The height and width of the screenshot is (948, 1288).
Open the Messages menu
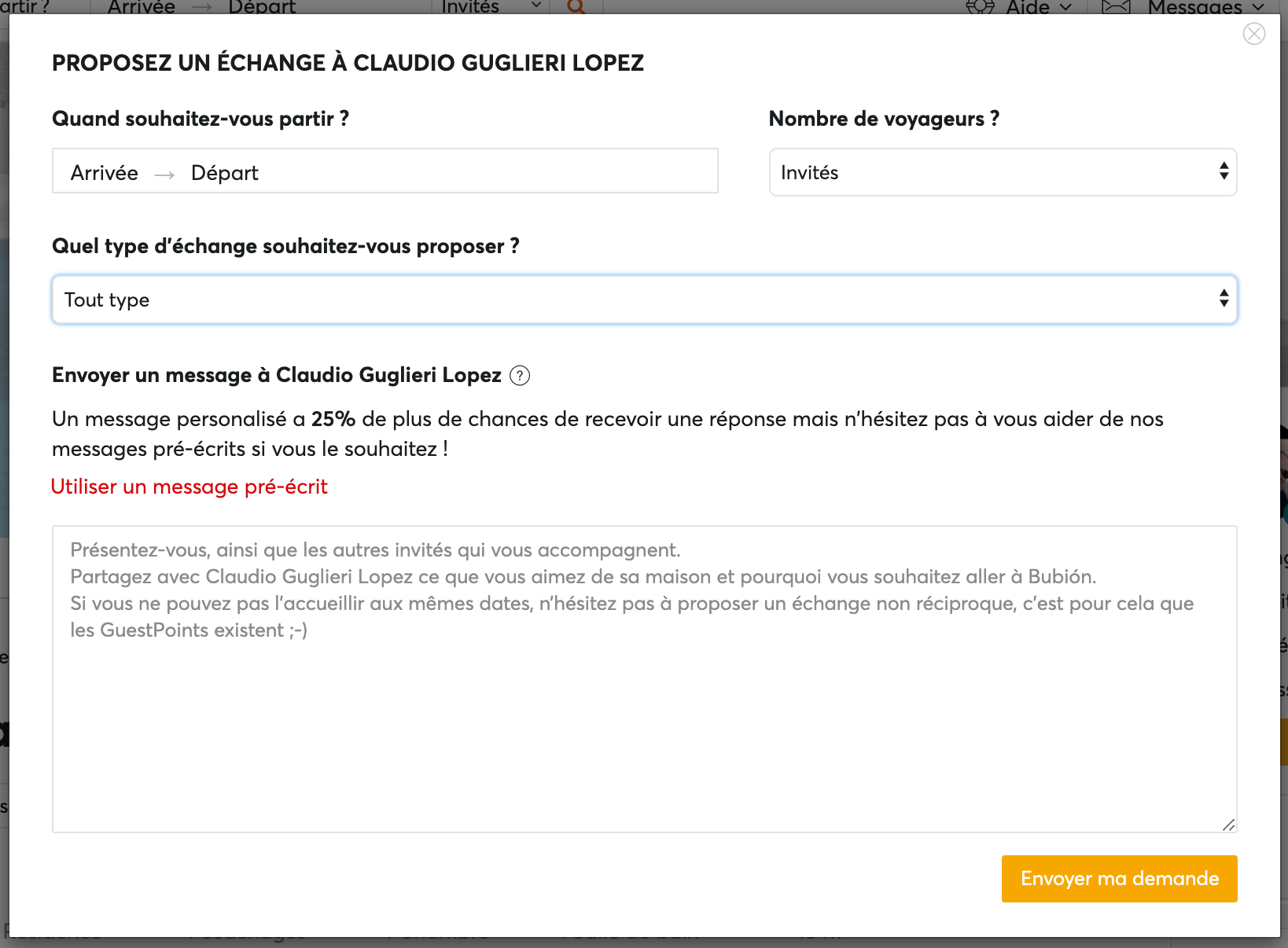click(1205, 7)
